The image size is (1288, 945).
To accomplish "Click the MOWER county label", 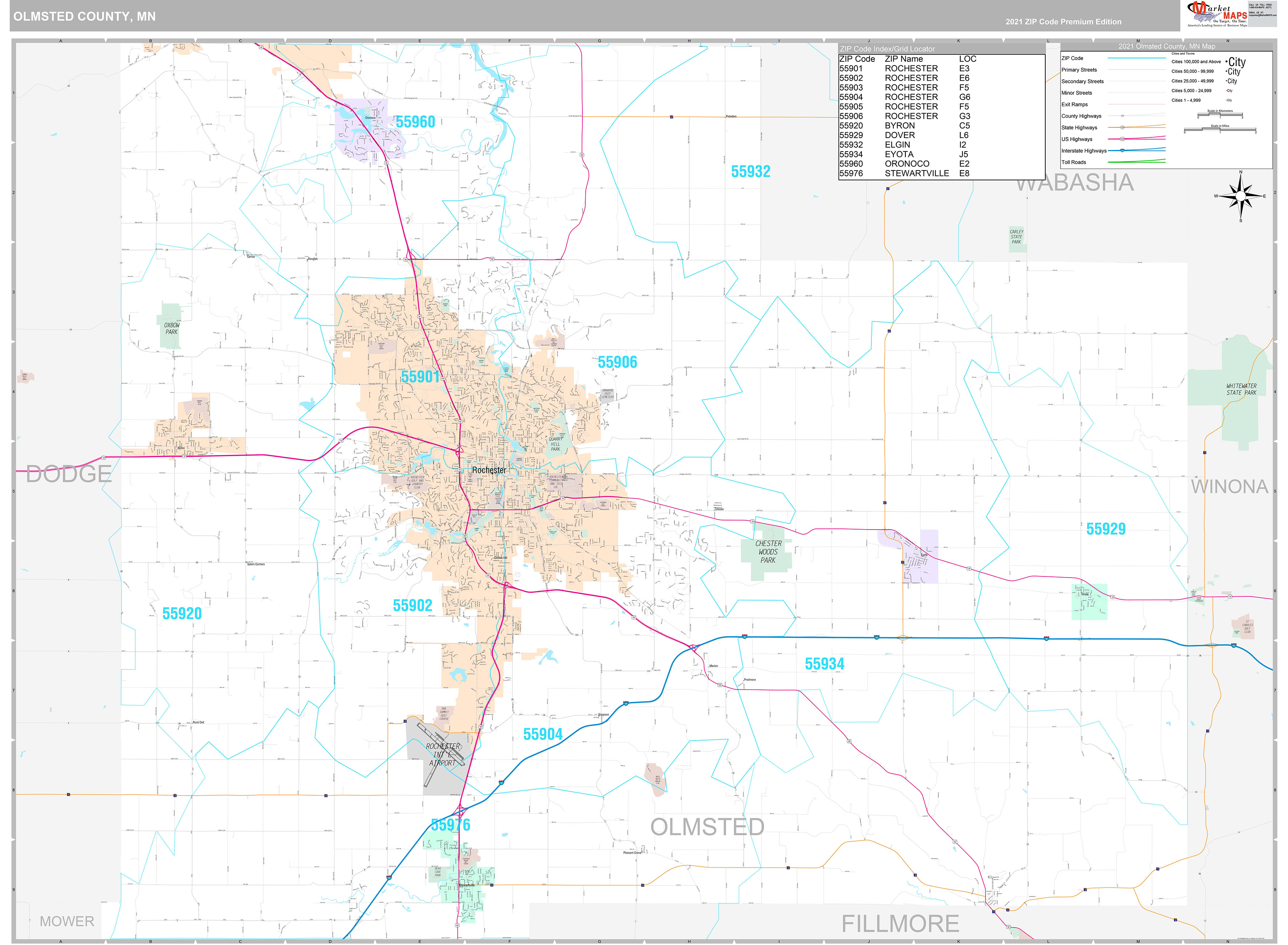I will tap(67, 921).
